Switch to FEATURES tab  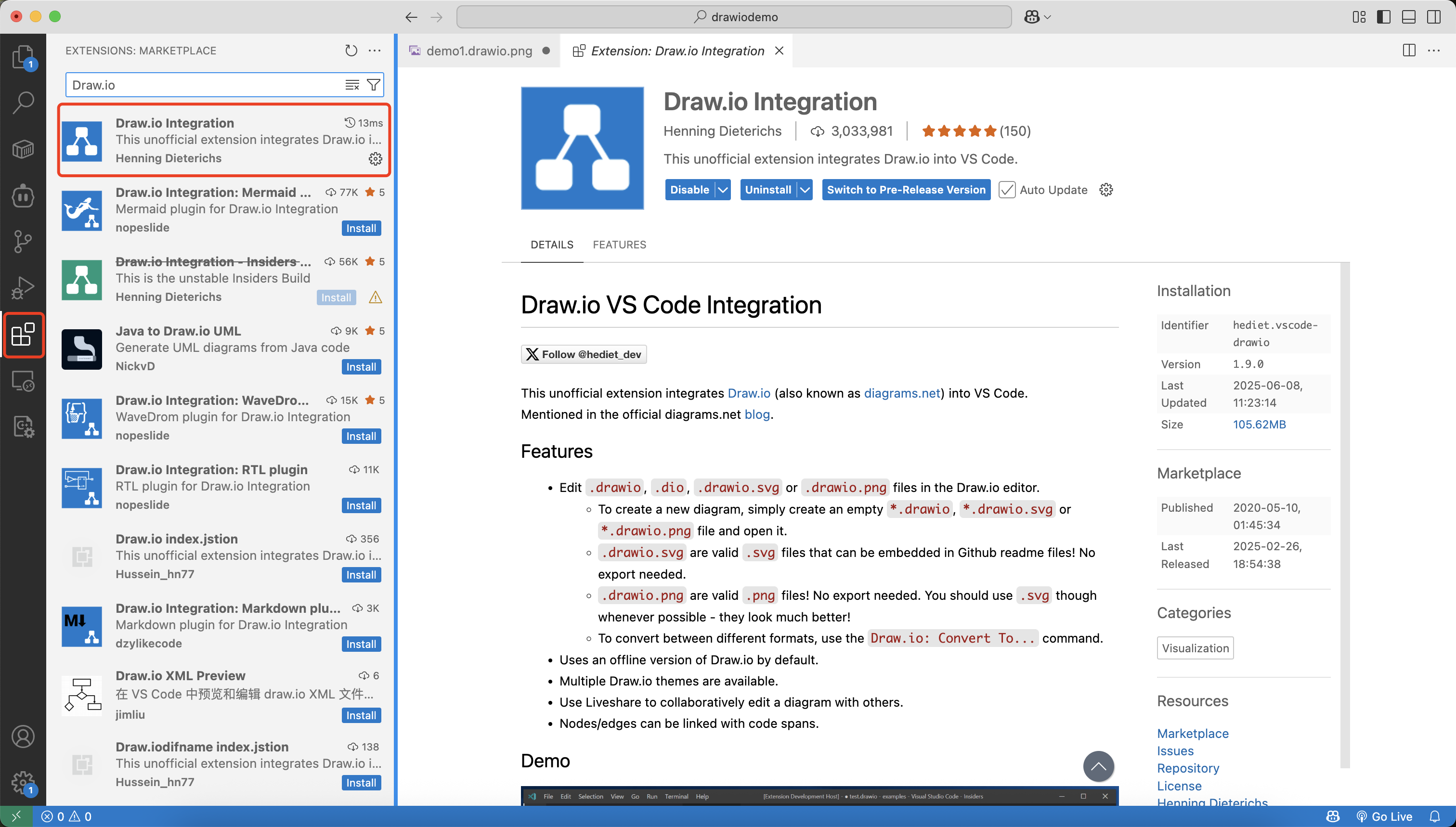pyautogui.click(x=619, y=244)
